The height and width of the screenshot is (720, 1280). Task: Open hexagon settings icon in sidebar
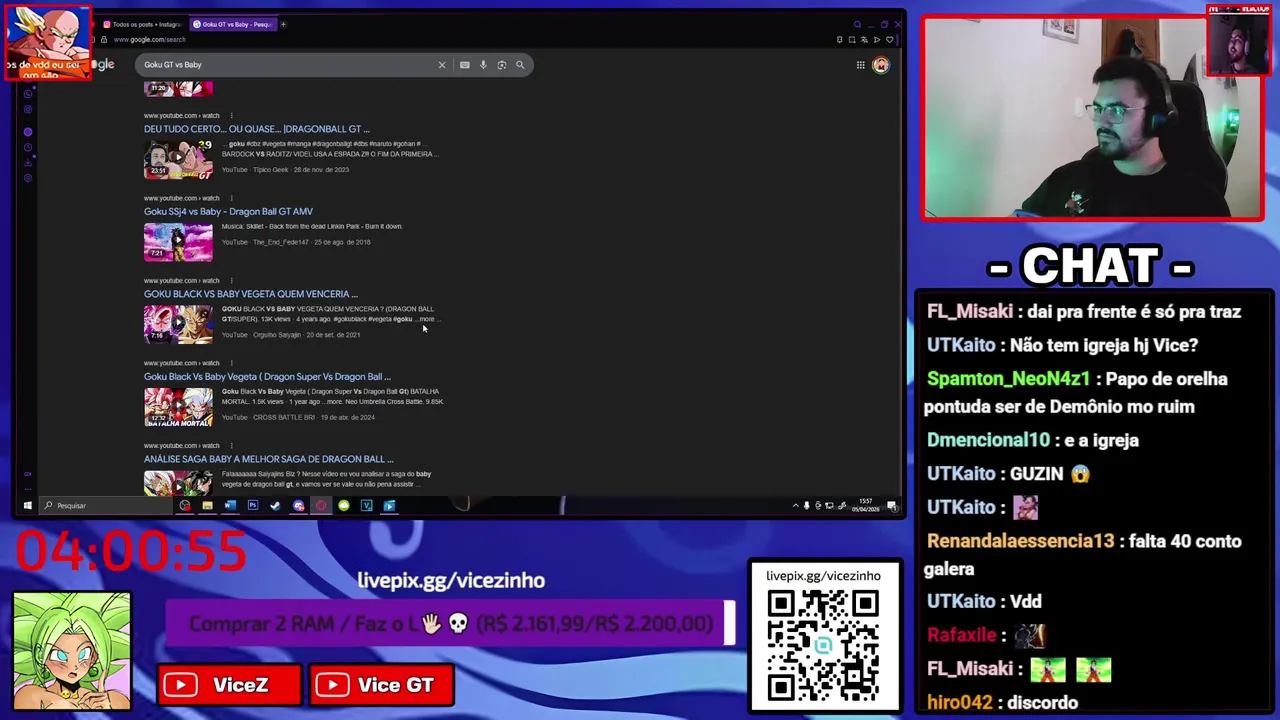click(28, 178)
